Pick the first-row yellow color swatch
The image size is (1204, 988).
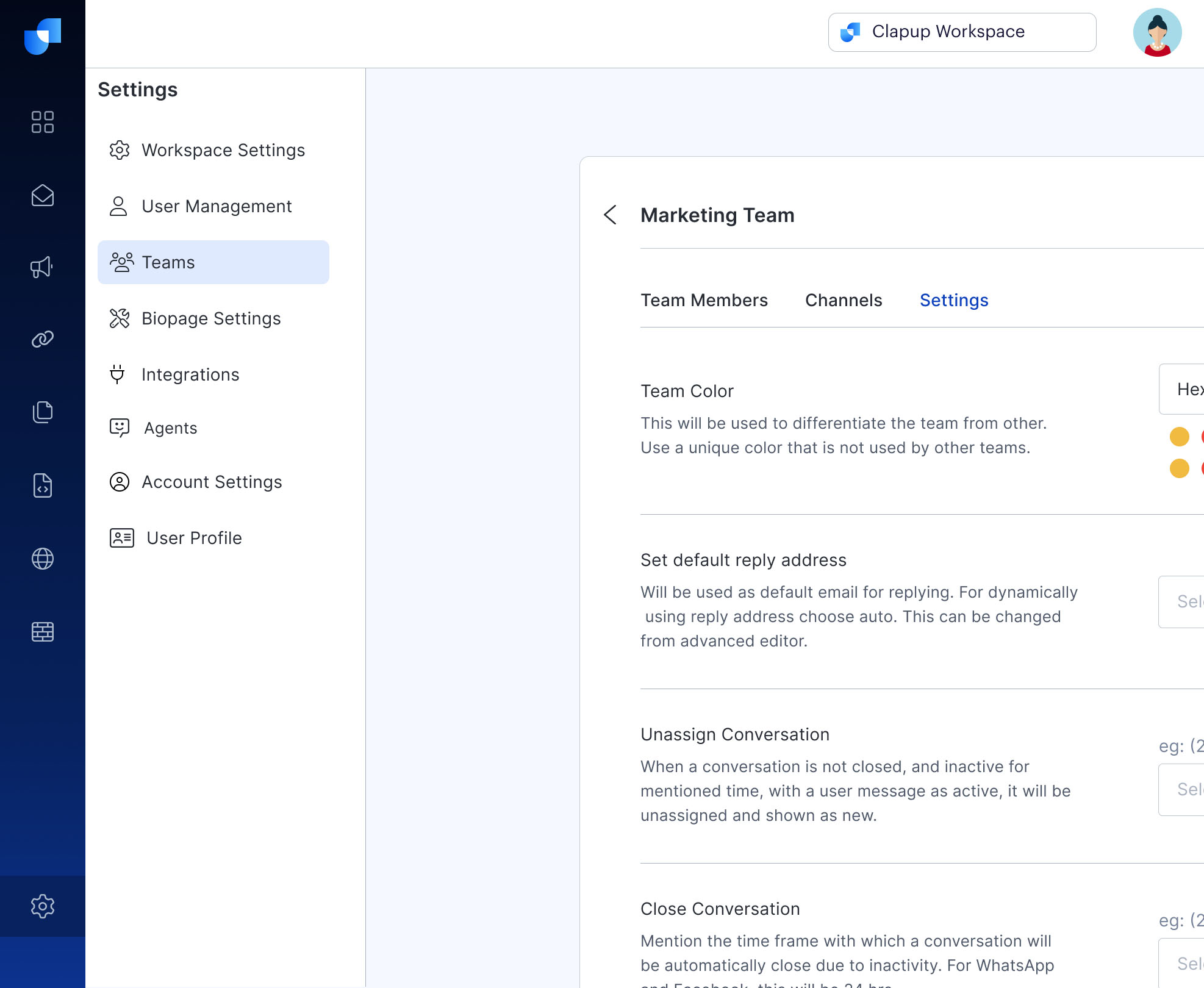pos(1180,437)
